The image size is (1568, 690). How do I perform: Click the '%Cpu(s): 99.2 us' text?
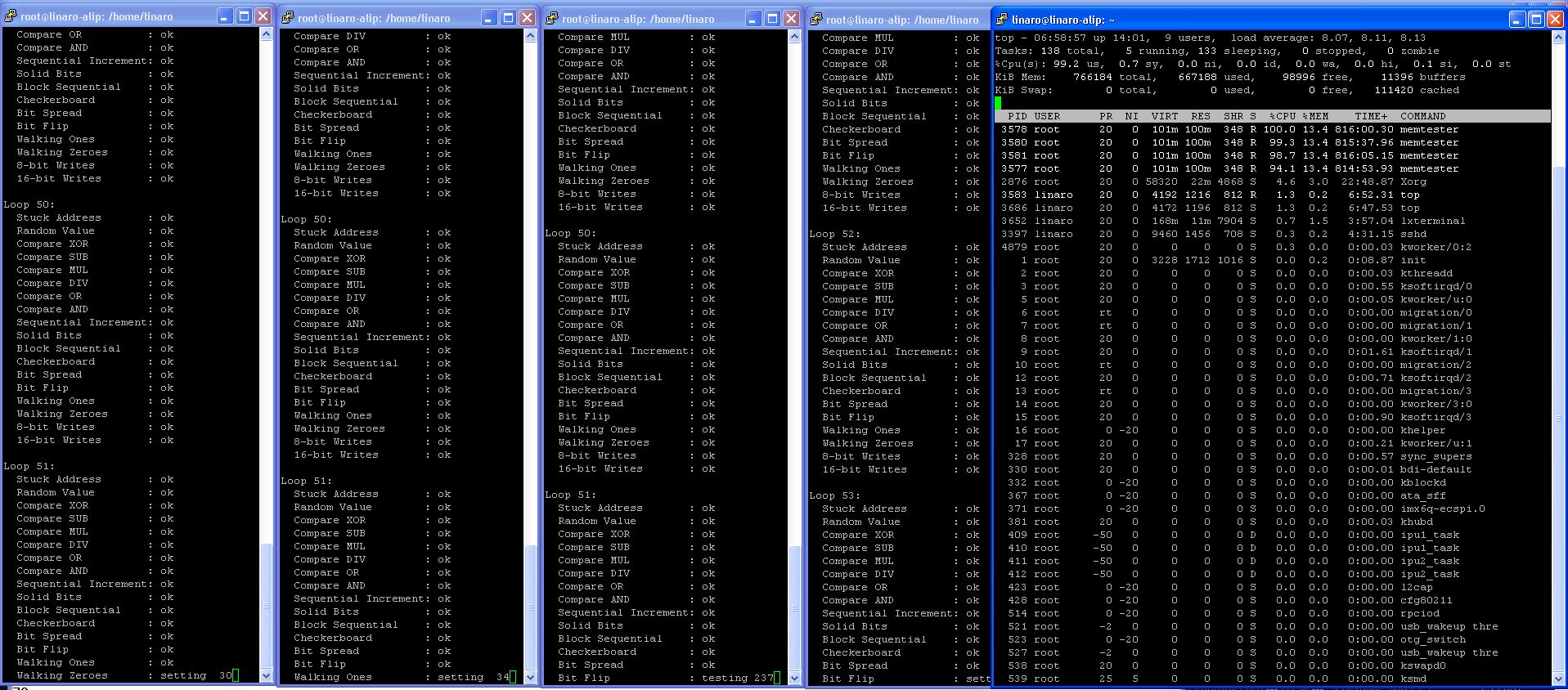tap(1047, 64)
